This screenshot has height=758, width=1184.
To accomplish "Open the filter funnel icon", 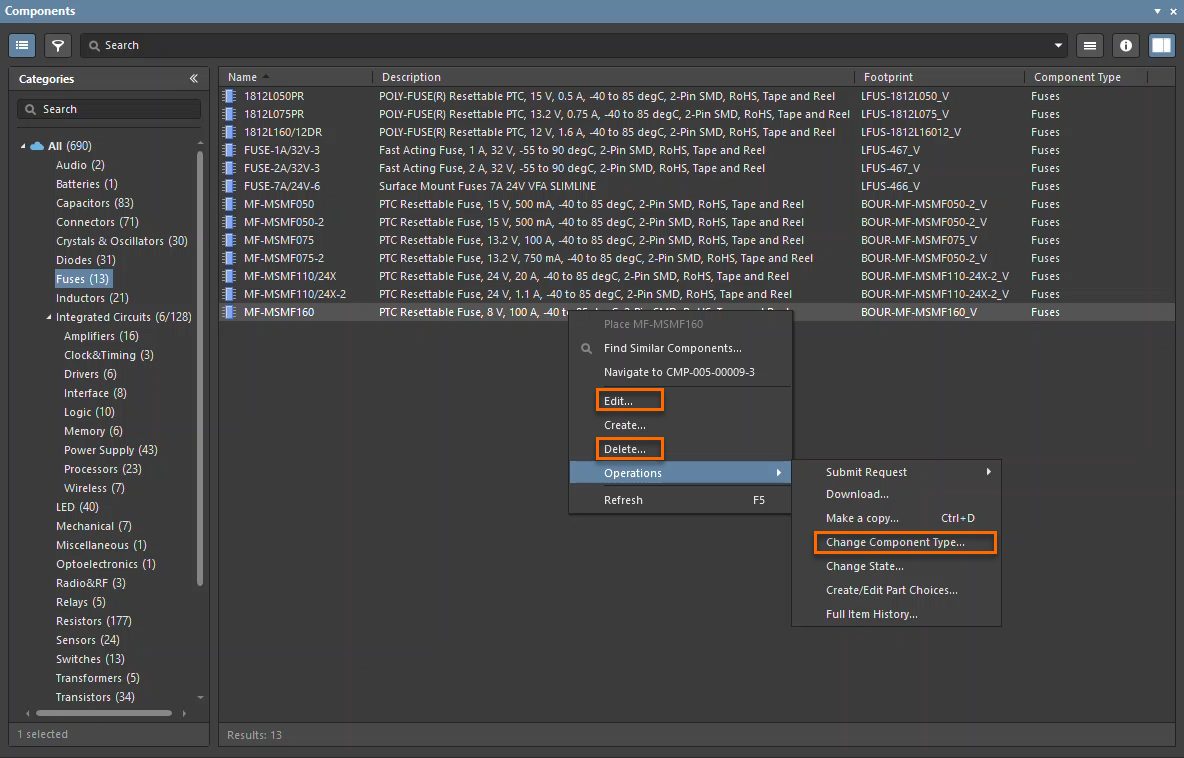I will pyautogui.click(x=57, y=45).
